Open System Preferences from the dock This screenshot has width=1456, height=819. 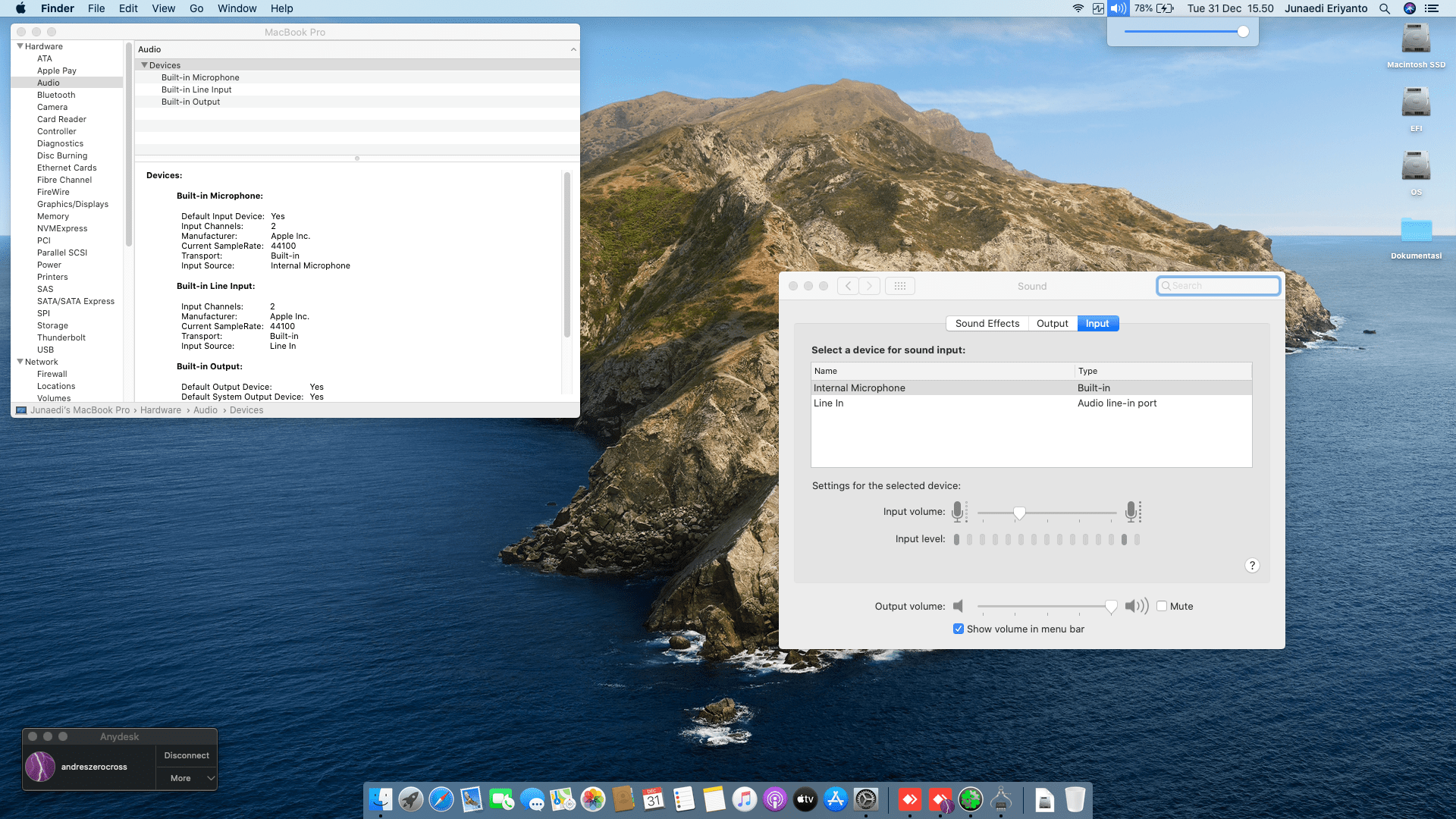coord(865,799)
